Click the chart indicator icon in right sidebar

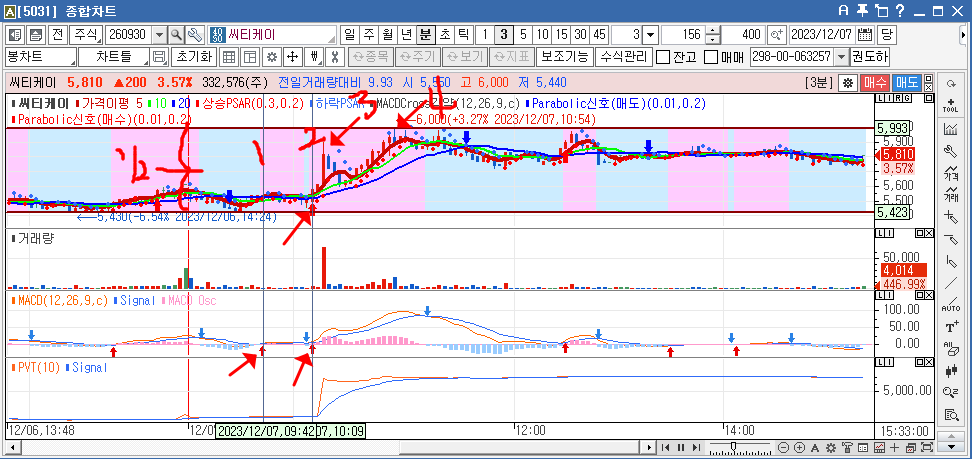click(950, 129)
